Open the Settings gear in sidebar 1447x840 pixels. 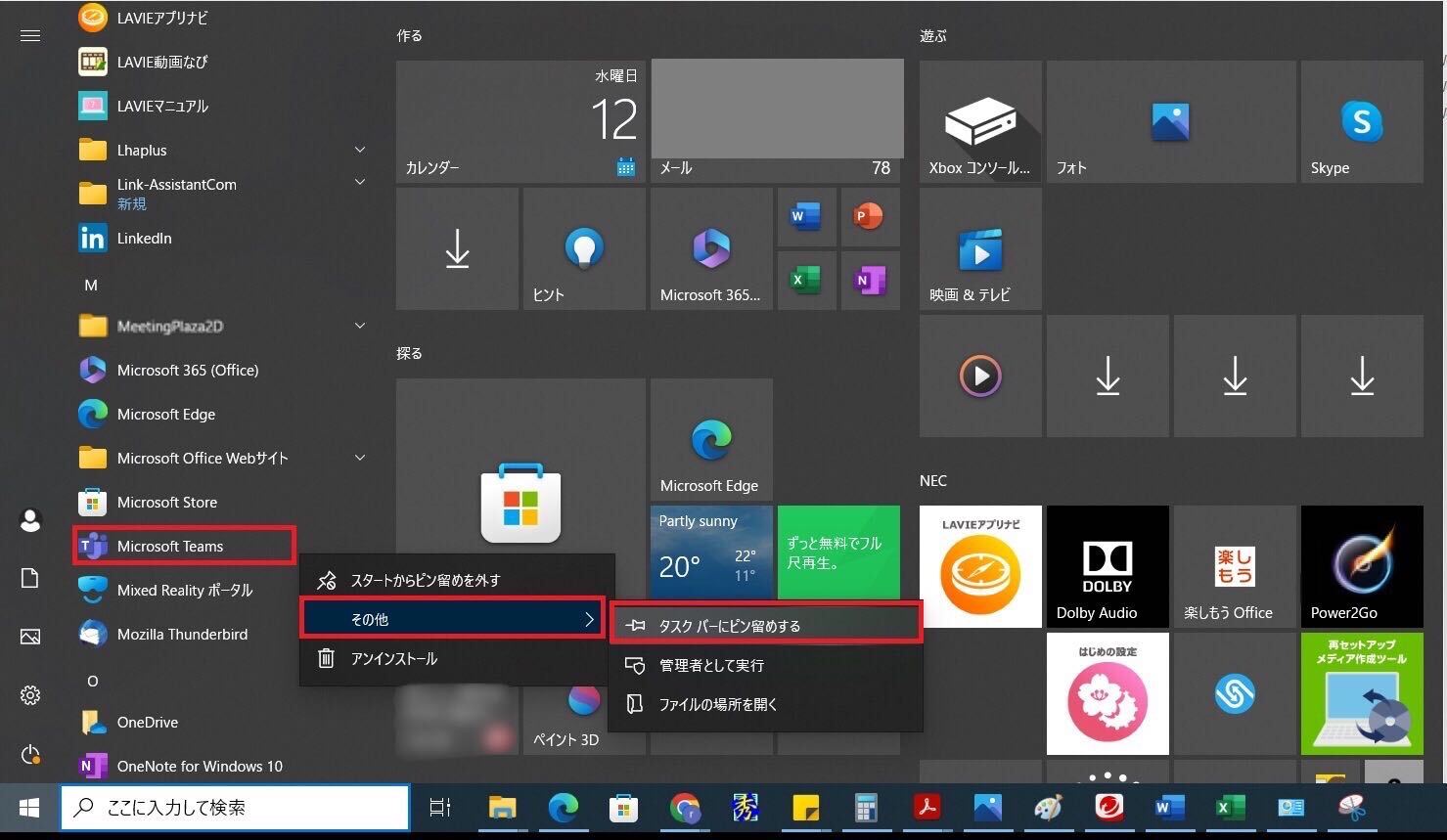[x=30, y=695]
